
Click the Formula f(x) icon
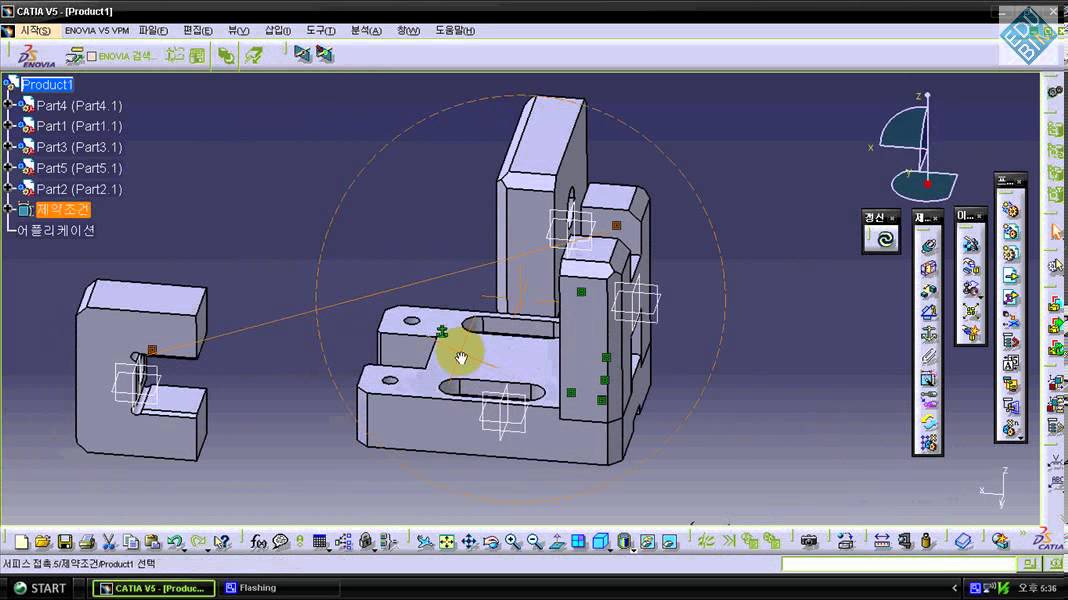(x=257, y=541)
